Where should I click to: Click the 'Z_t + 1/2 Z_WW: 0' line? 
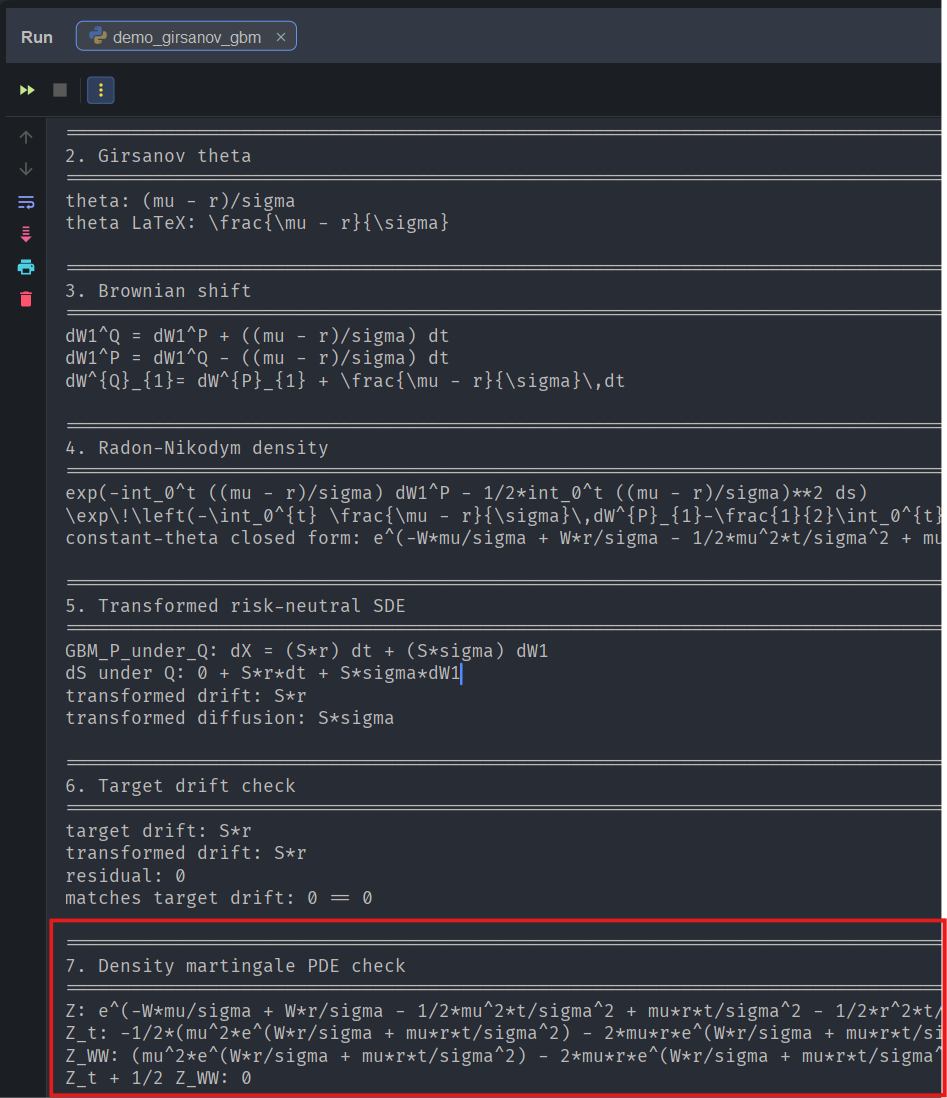158,1078
